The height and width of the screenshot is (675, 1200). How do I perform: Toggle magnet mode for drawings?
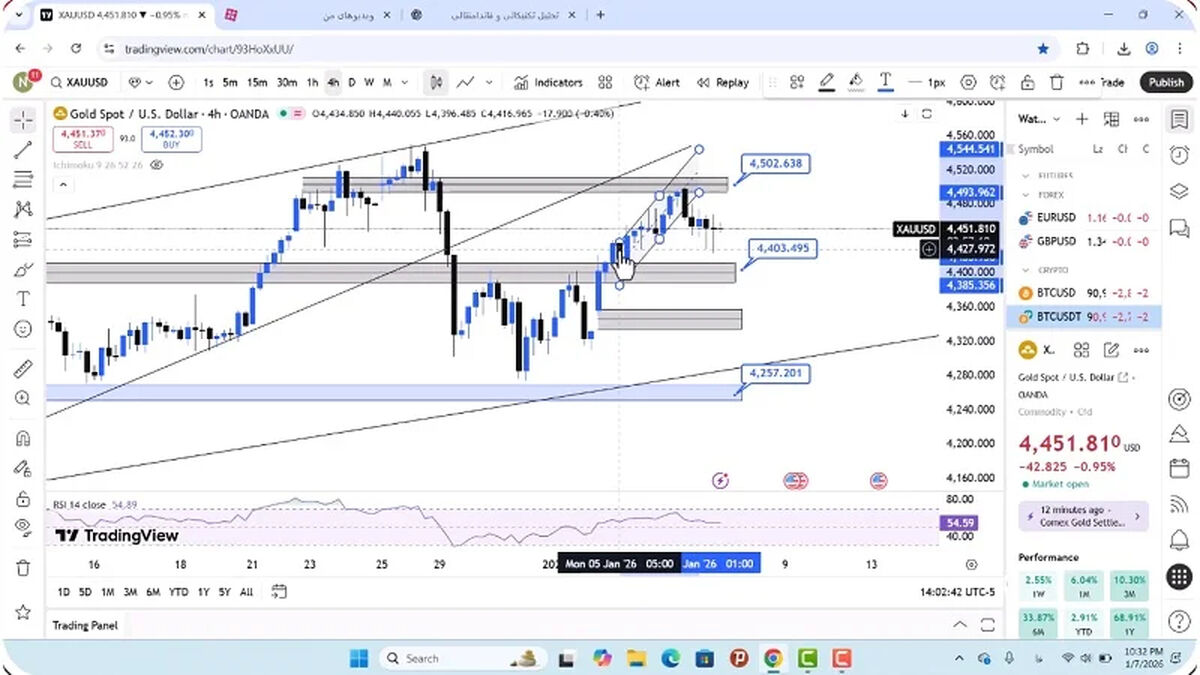point(23,438)
